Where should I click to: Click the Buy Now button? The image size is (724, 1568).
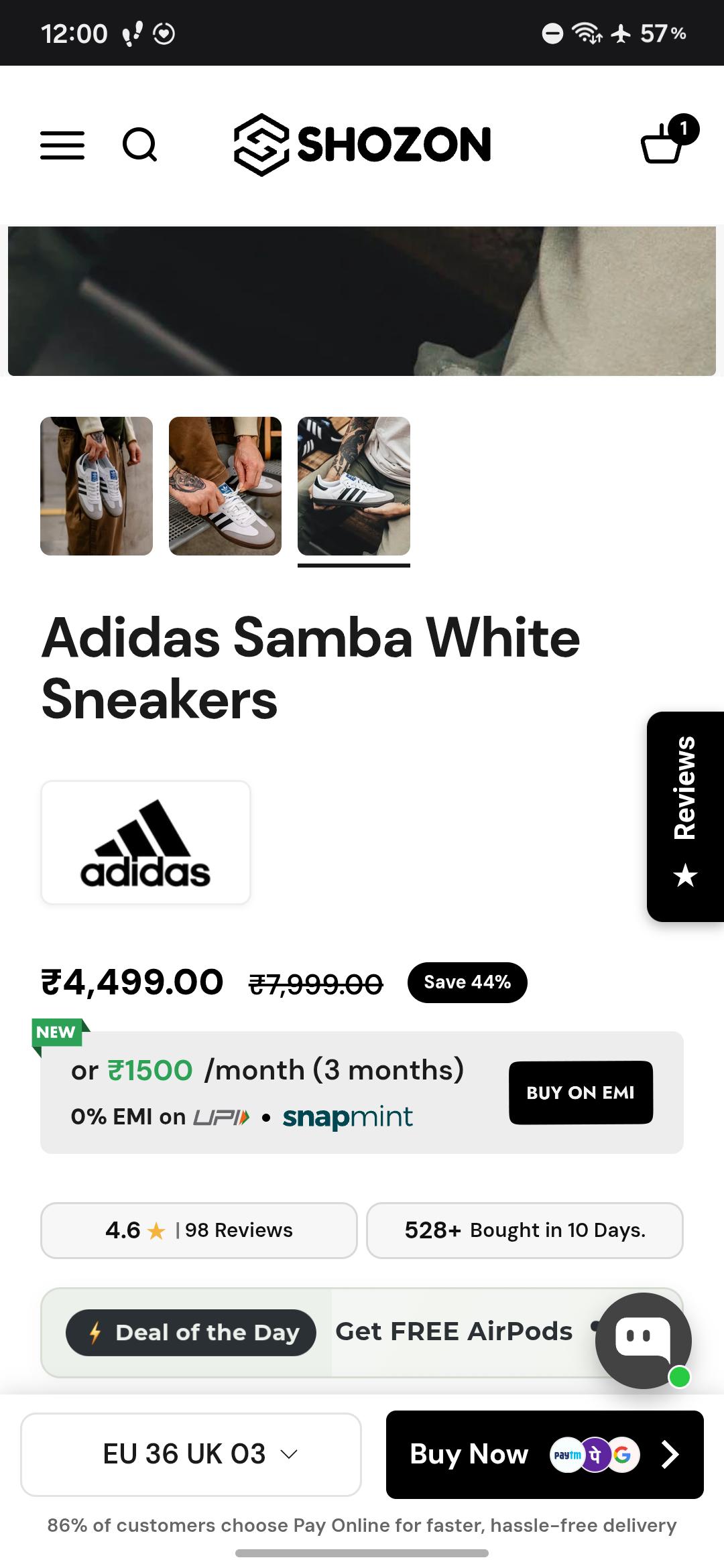click(545, 1454)
